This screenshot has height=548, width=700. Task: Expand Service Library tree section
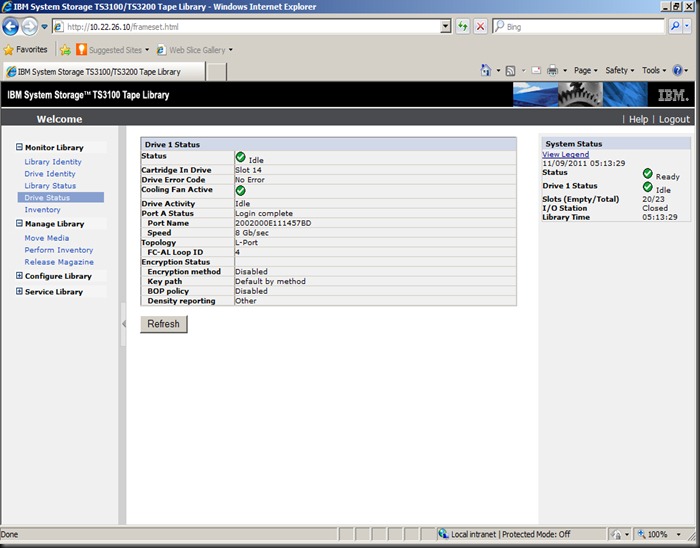[x=19, y=291]
